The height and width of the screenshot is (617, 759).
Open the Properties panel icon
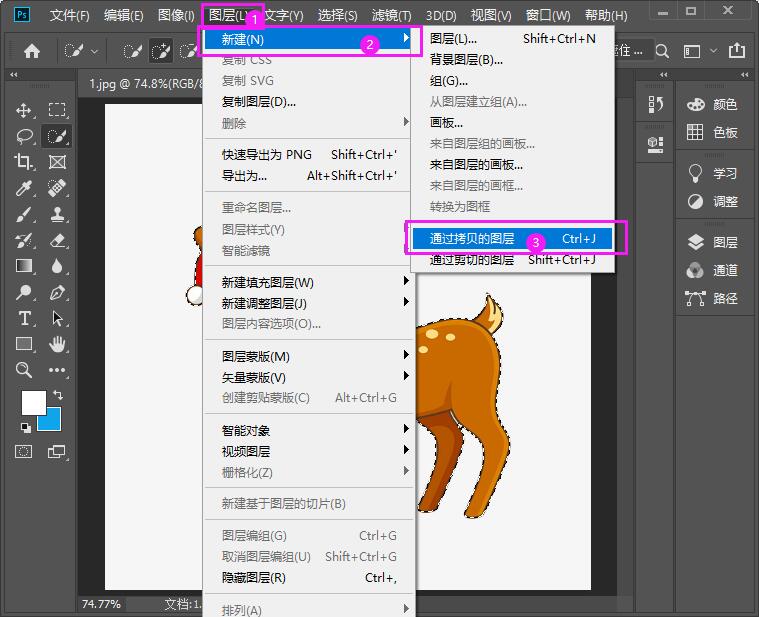(x=655, y=144)
